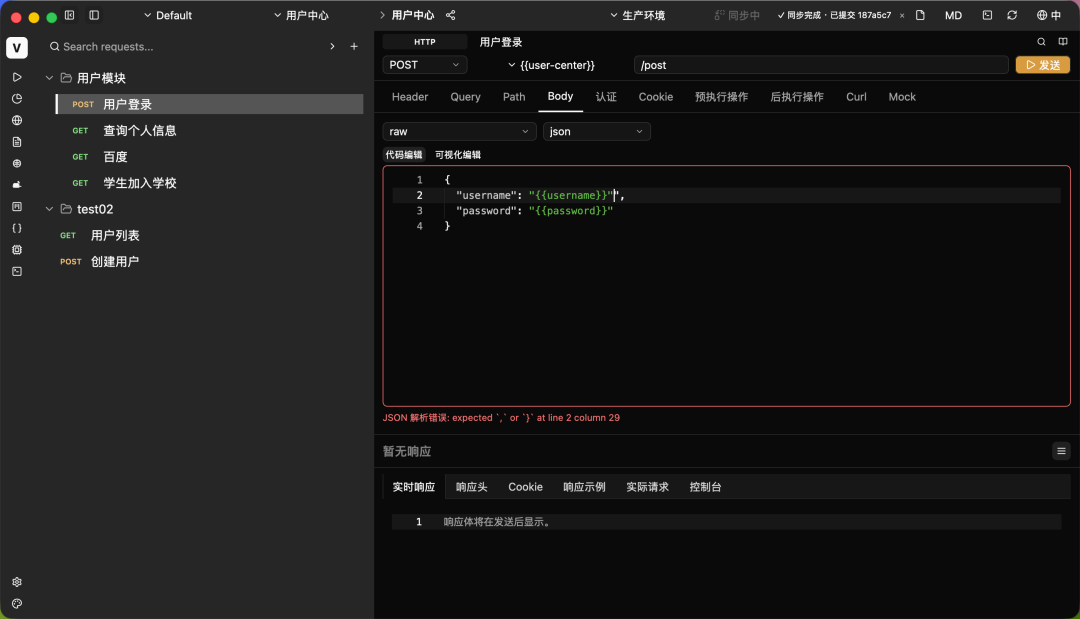Expand the 用户中心 breadcrumb chevron
1080x619 pixels.
(382, 15)
